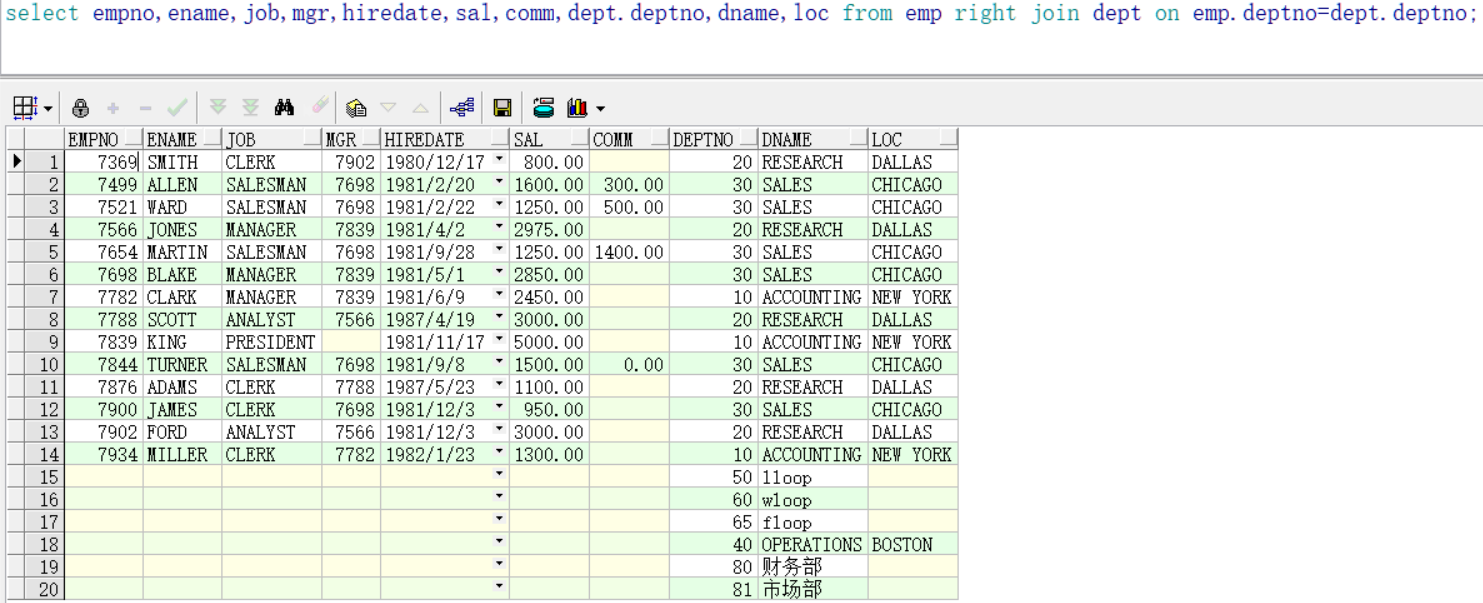Click the JOB column header

(272, 140)
